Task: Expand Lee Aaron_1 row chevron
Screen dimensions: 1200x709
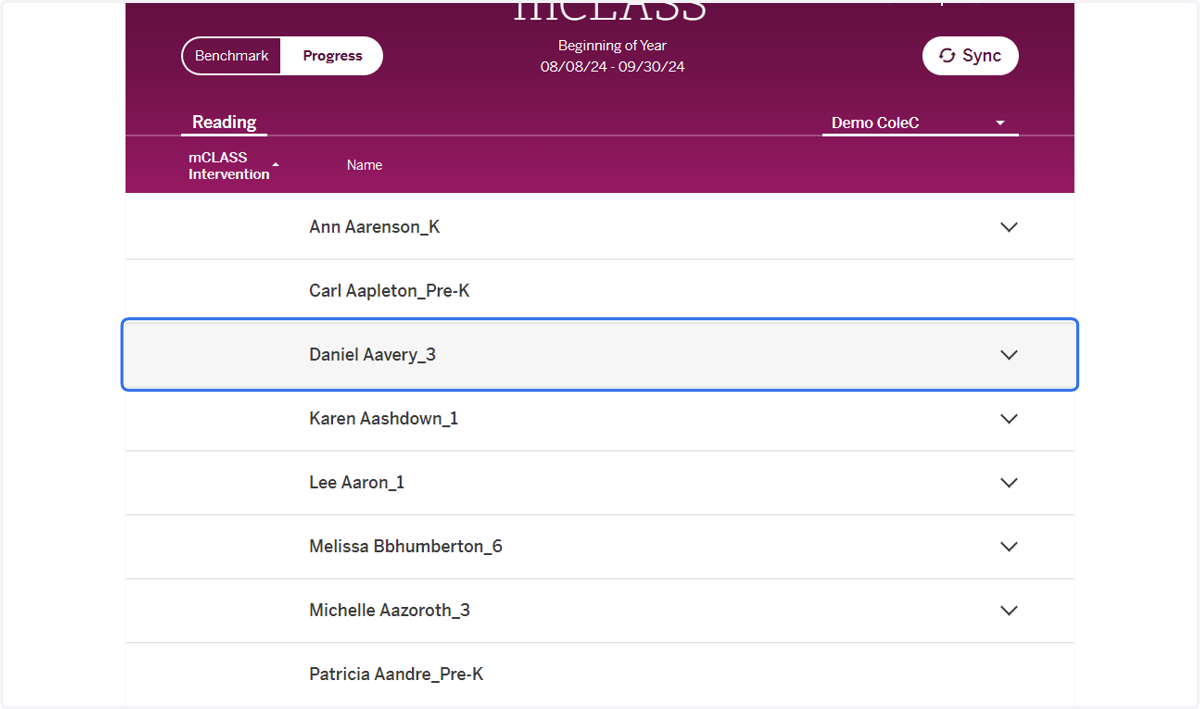Action: (1009, 483)
